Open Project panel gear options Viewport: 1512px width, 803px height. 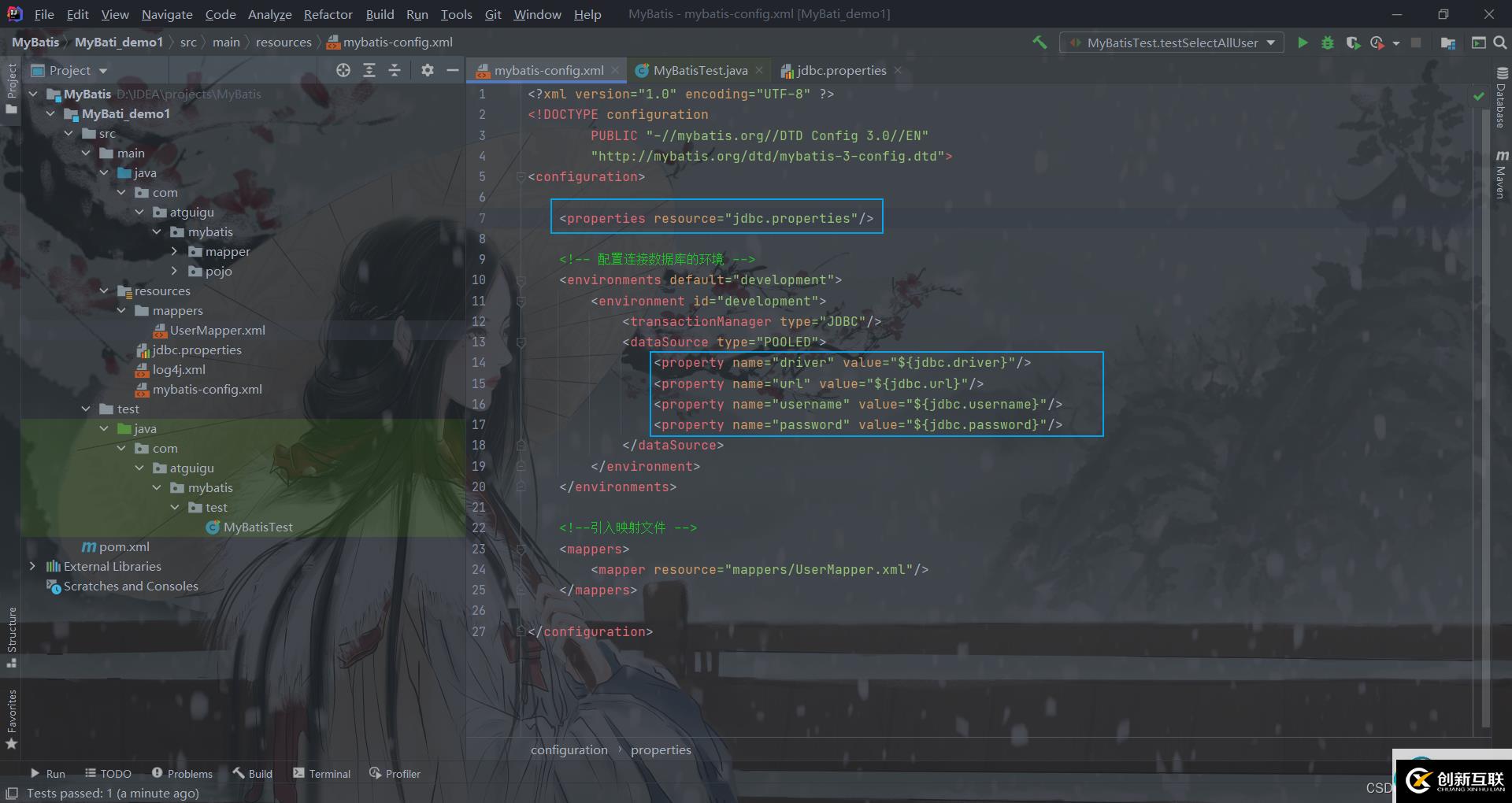coord(428,70)
